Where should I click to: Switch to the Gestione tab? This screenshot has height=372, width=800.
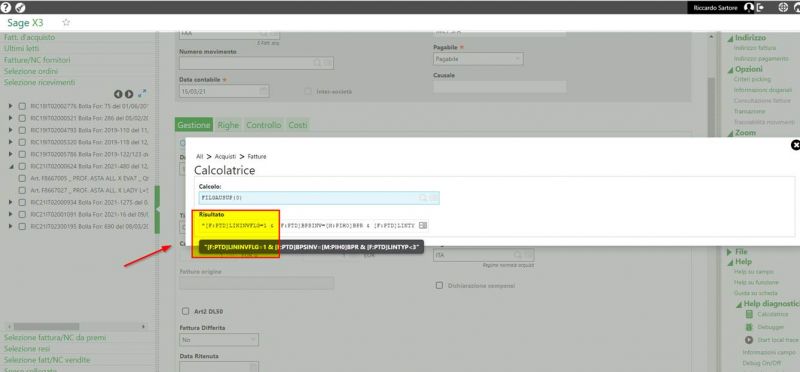[x=194, y=125]
